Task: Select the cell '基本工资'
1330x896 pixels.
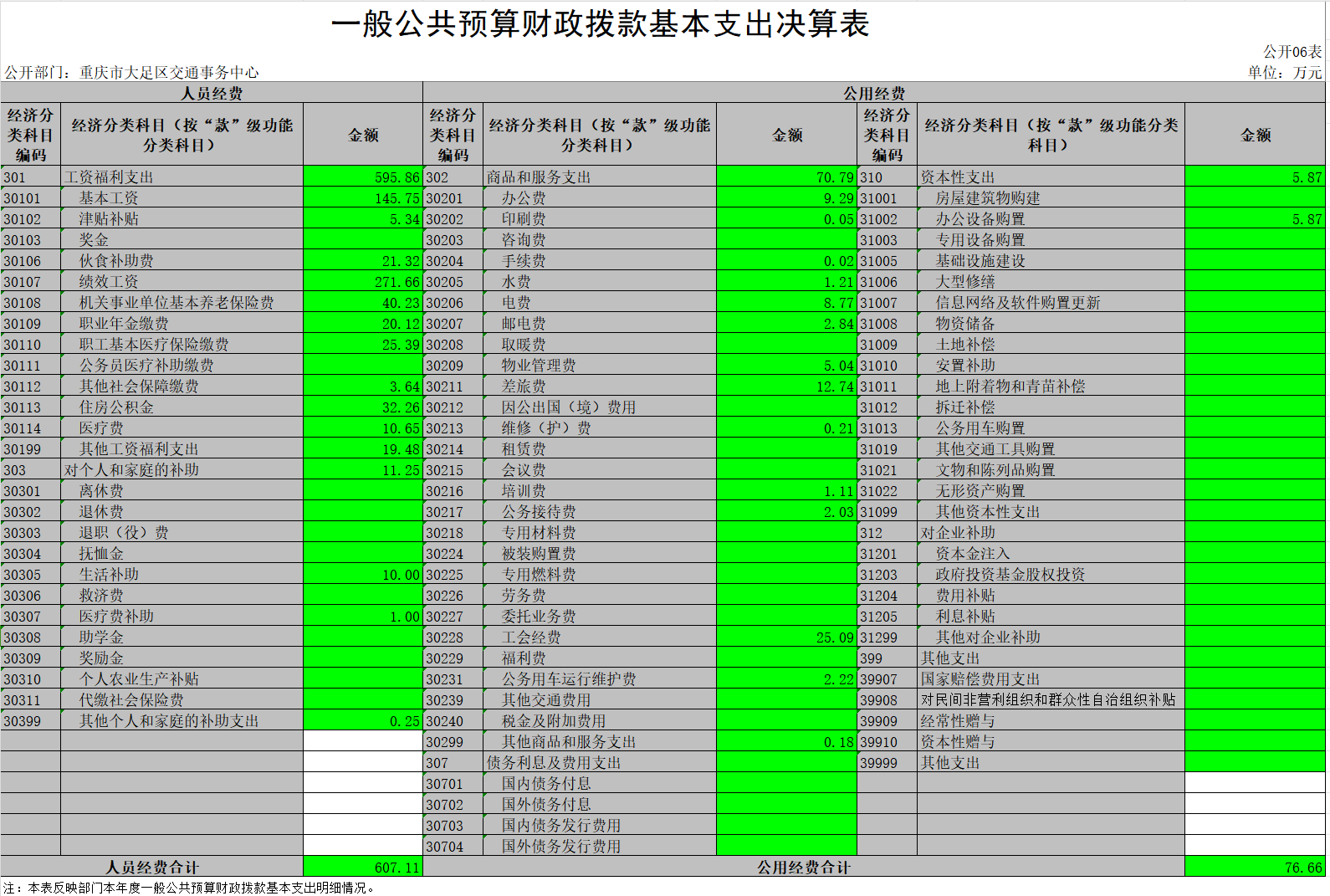Action: (x=182, y=197)
